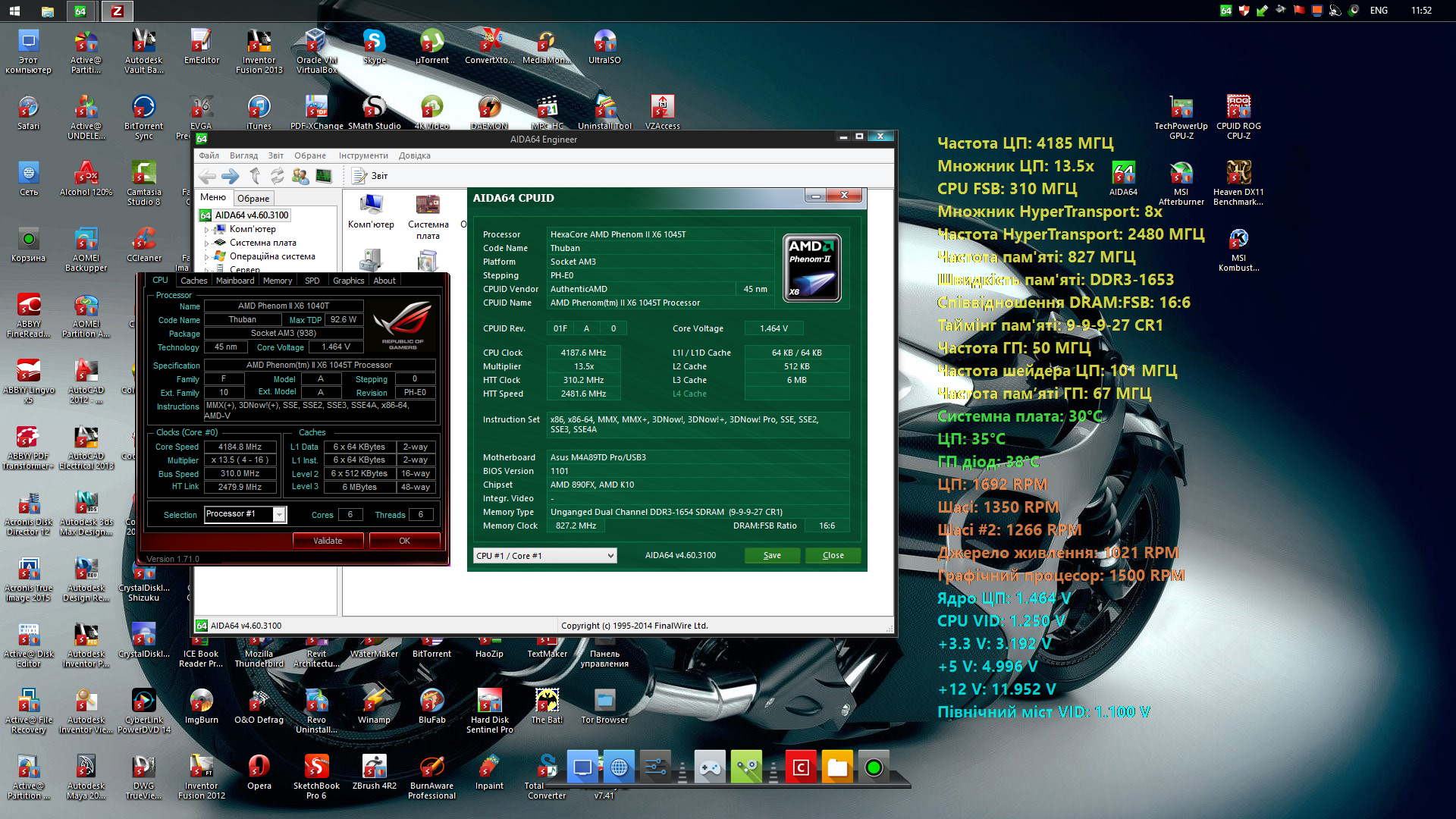Open the Системна плата icon in content pane
This screenshot has width=1456, height=819.
428,217
